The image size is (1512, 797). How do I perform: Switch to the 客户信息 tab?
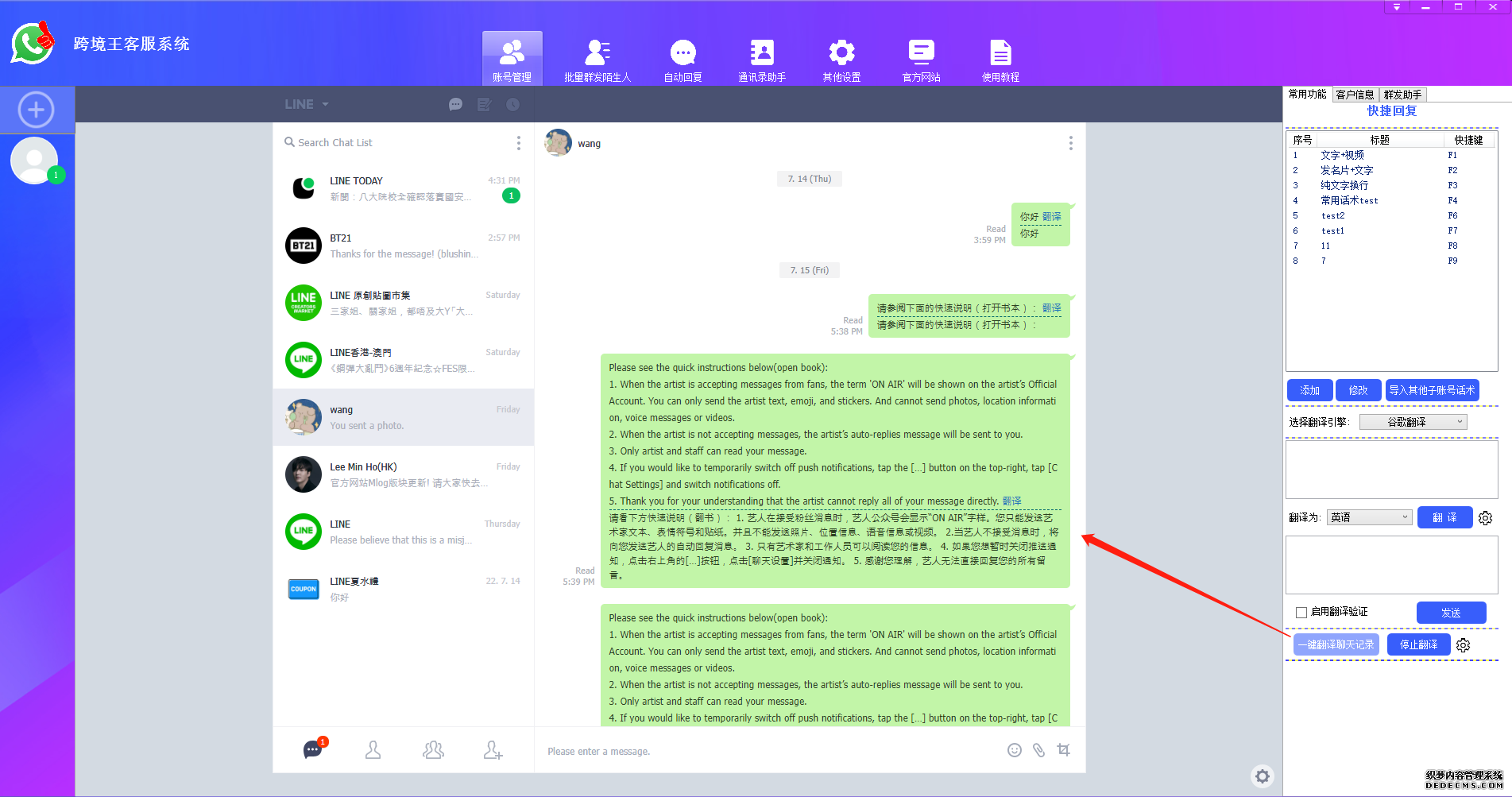1355,95
